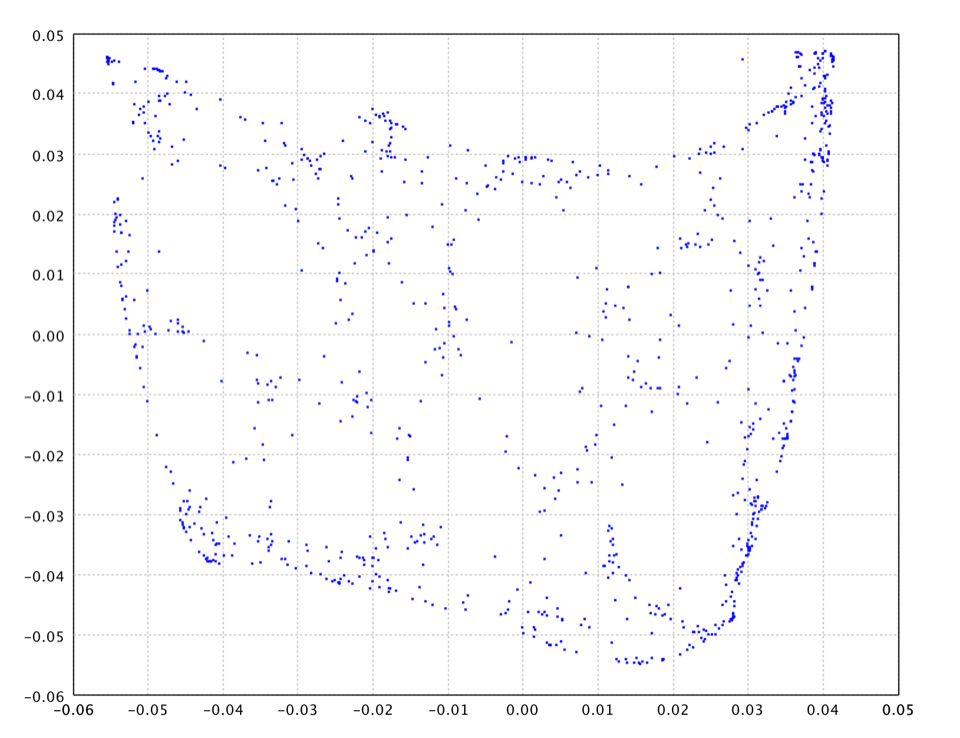Click the y-axis tick label −0.05
The height and width of the screenshot is (738, 960).
pos(44,636)
